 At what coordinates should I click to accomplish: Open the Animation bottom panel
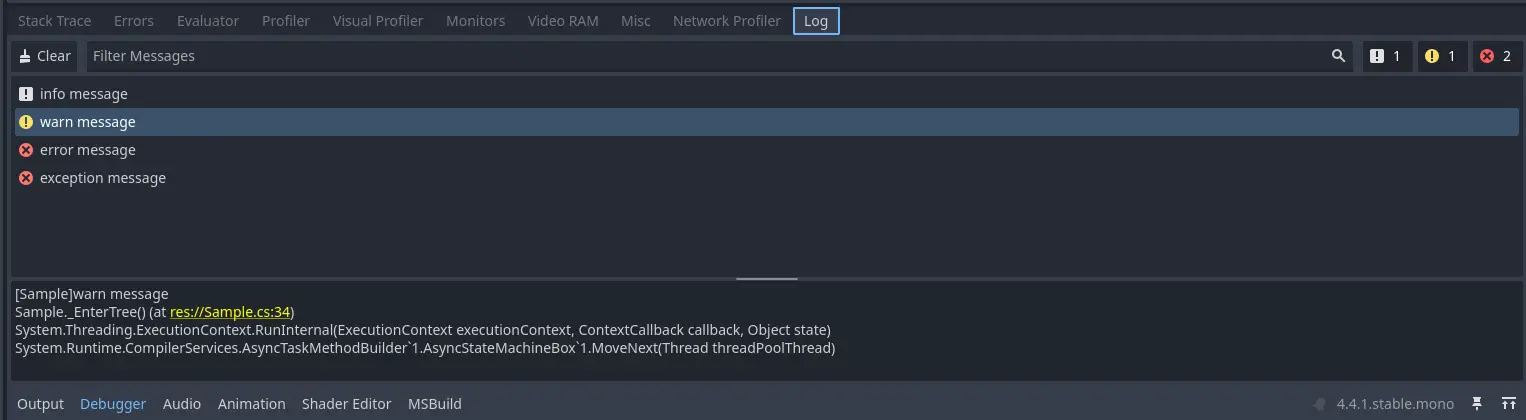point(252,404)
